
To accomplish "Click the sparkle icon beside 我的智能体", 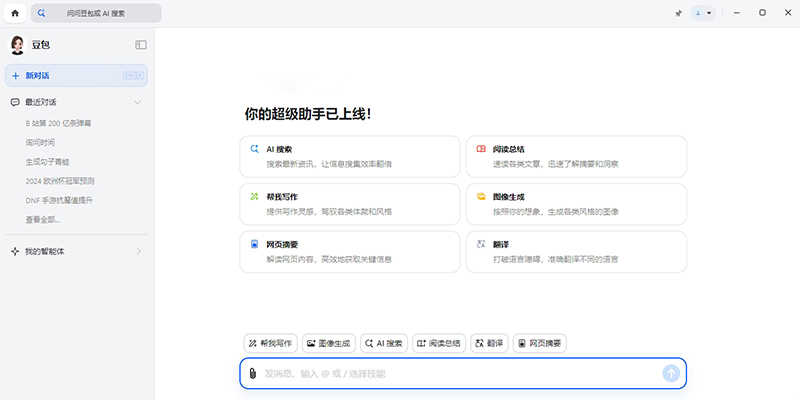I will 15,252.
